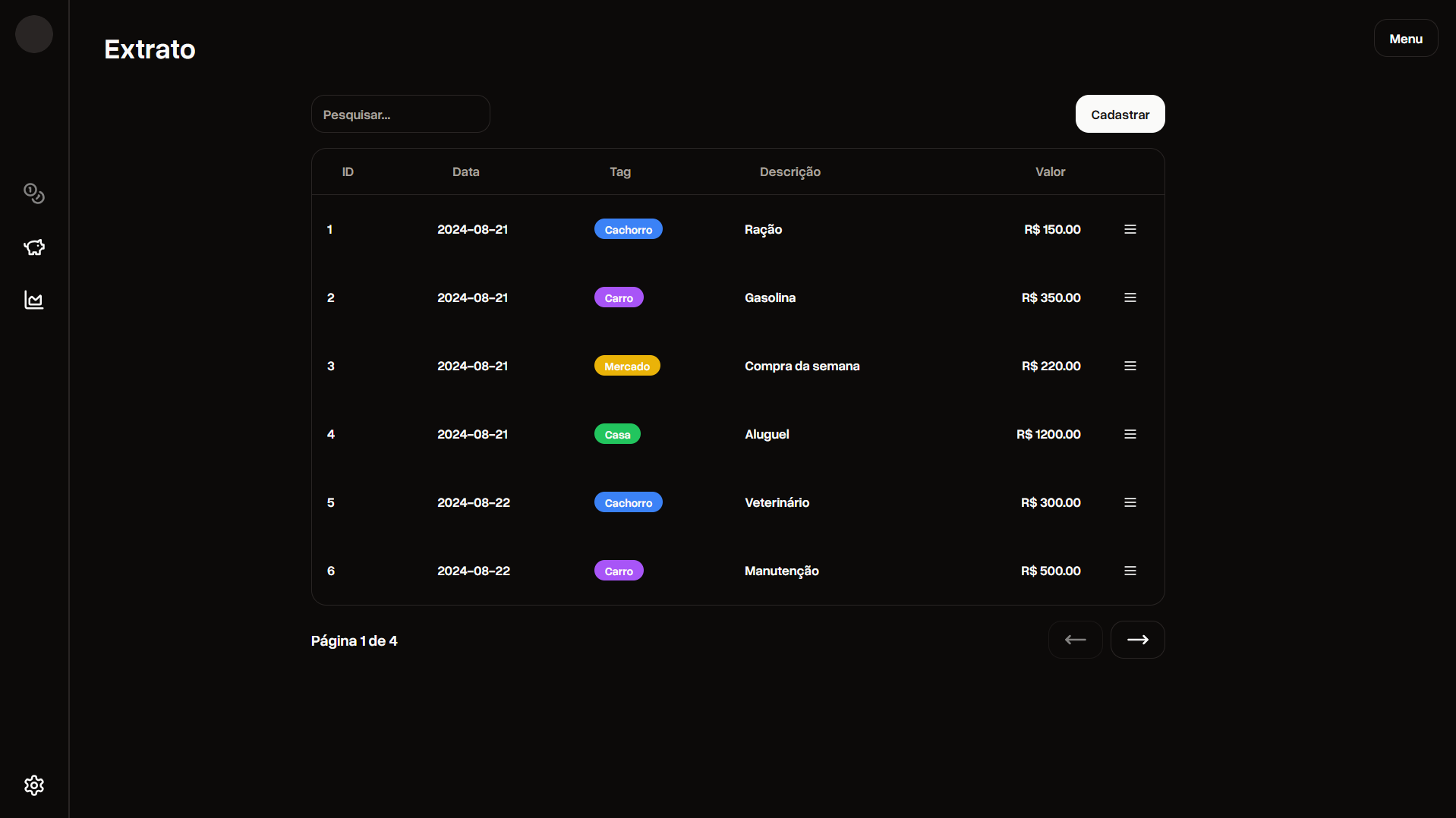Click the Descrição column header

[790, 172]
